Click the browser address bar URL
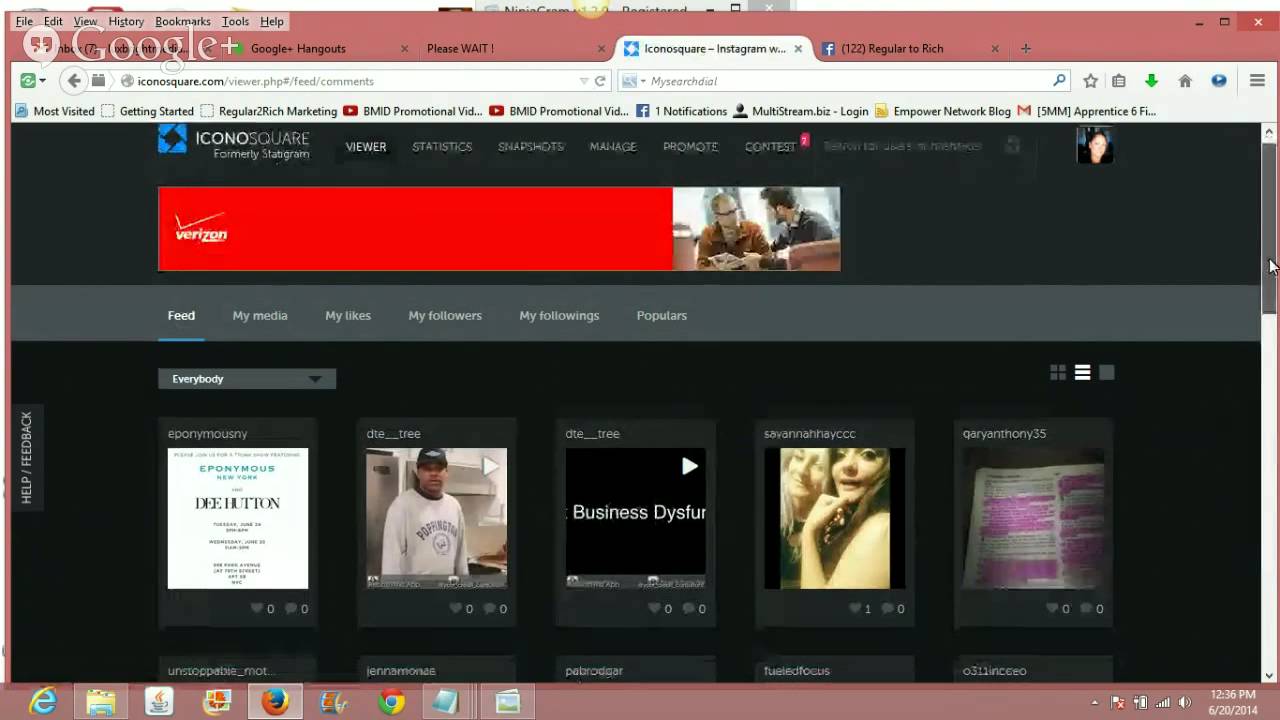 point(255,81)
